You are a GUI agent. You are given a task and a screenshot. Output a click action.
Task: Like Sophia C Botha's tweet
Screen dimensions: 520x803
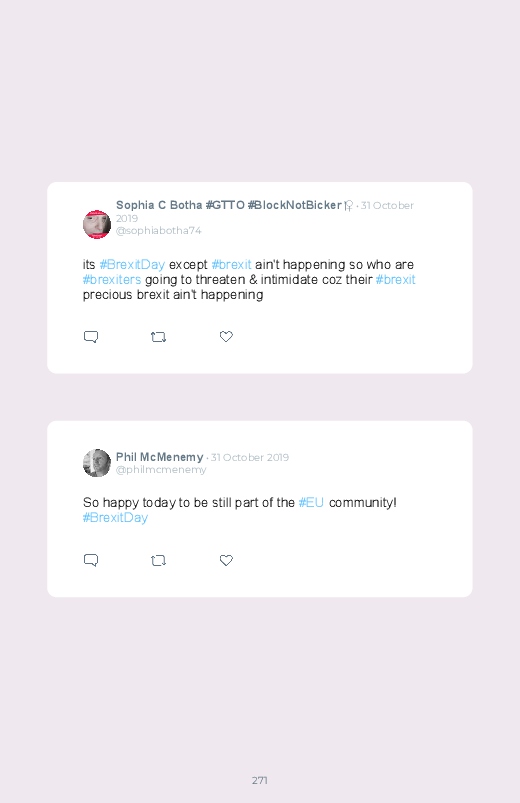point(226,336)
